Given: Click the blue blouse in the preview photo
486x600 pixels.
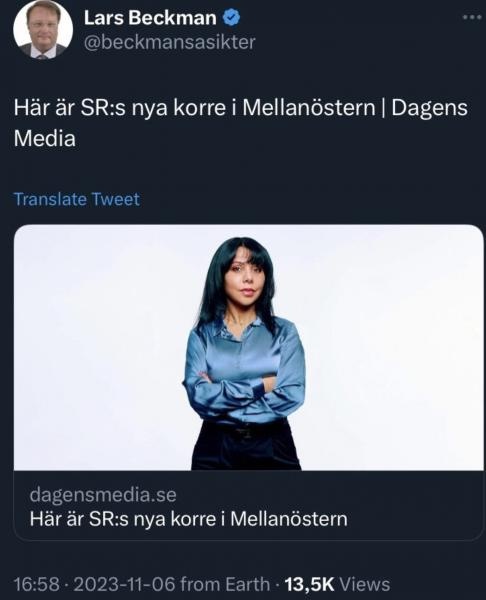Looking at the screenshot, I should (244, 369).
